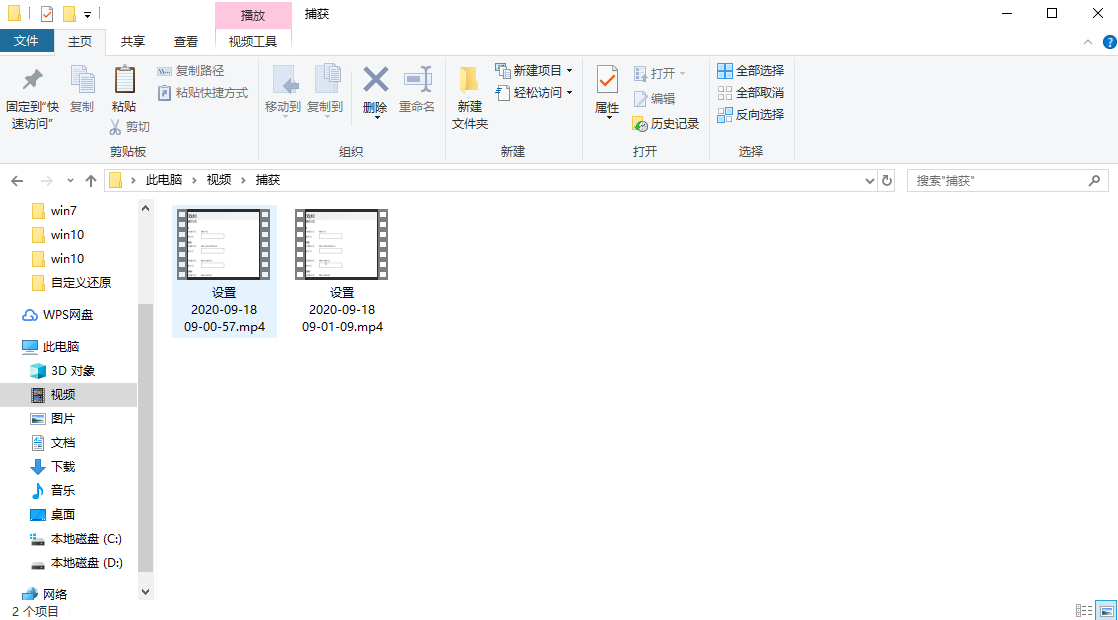Image resolution: width=1118 pixels, height=620 pixels.
Task: Refresh the current folder view
Action: [886, 181]
